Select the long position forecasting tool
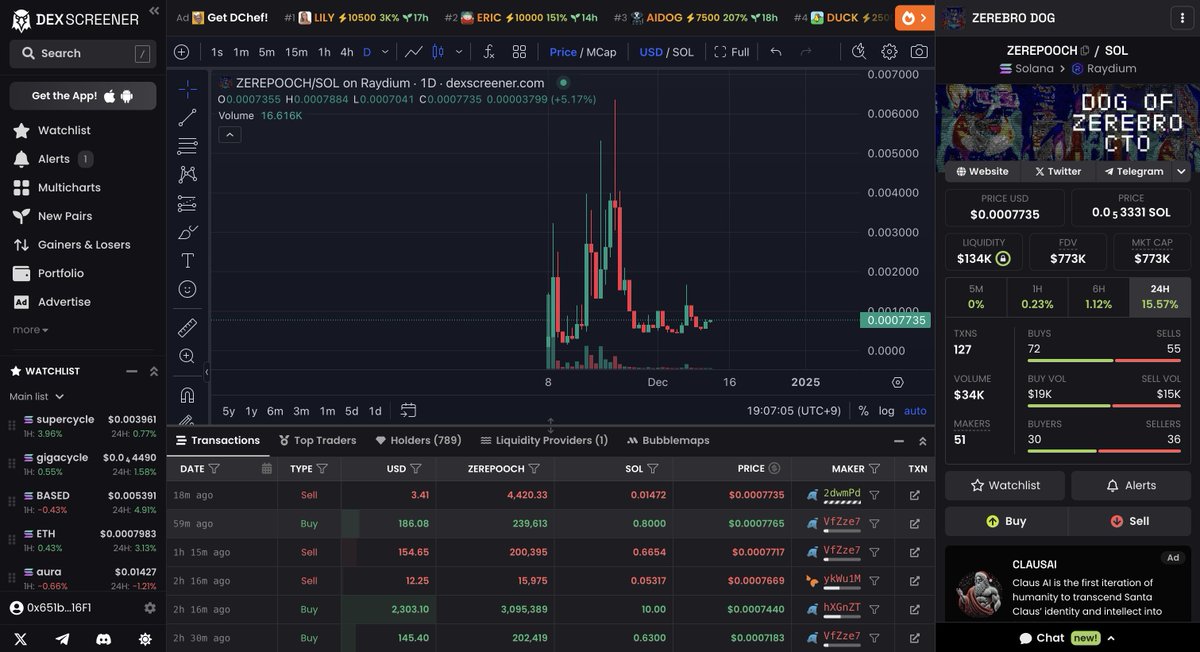Screen dimensions: 1200x652 (x=187, y=203)
